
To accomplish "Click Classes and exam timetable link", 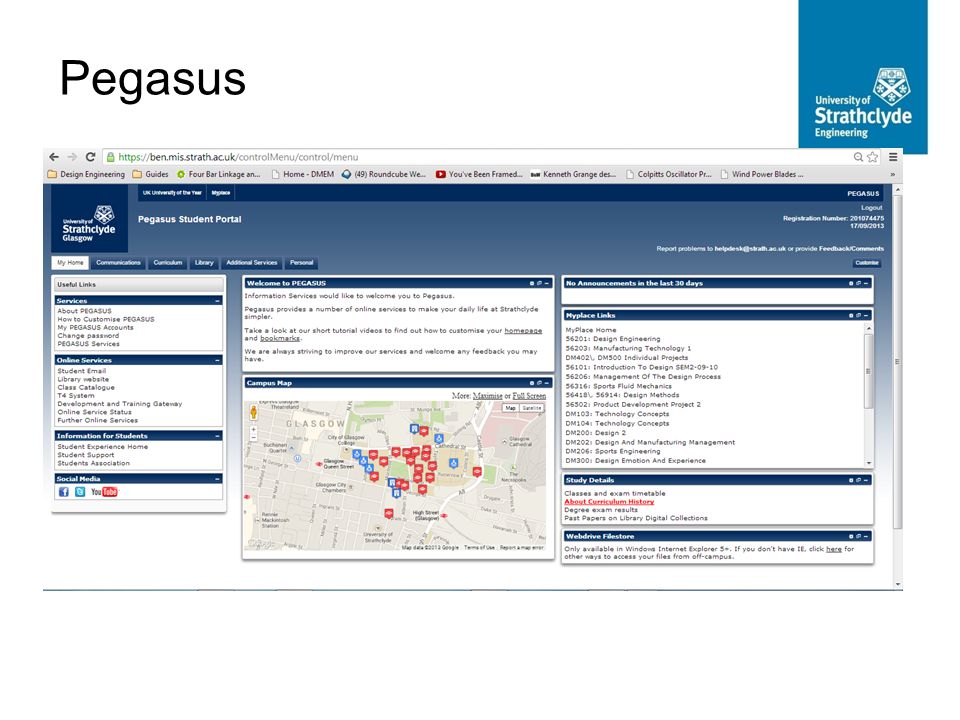I will coord(615,493).
